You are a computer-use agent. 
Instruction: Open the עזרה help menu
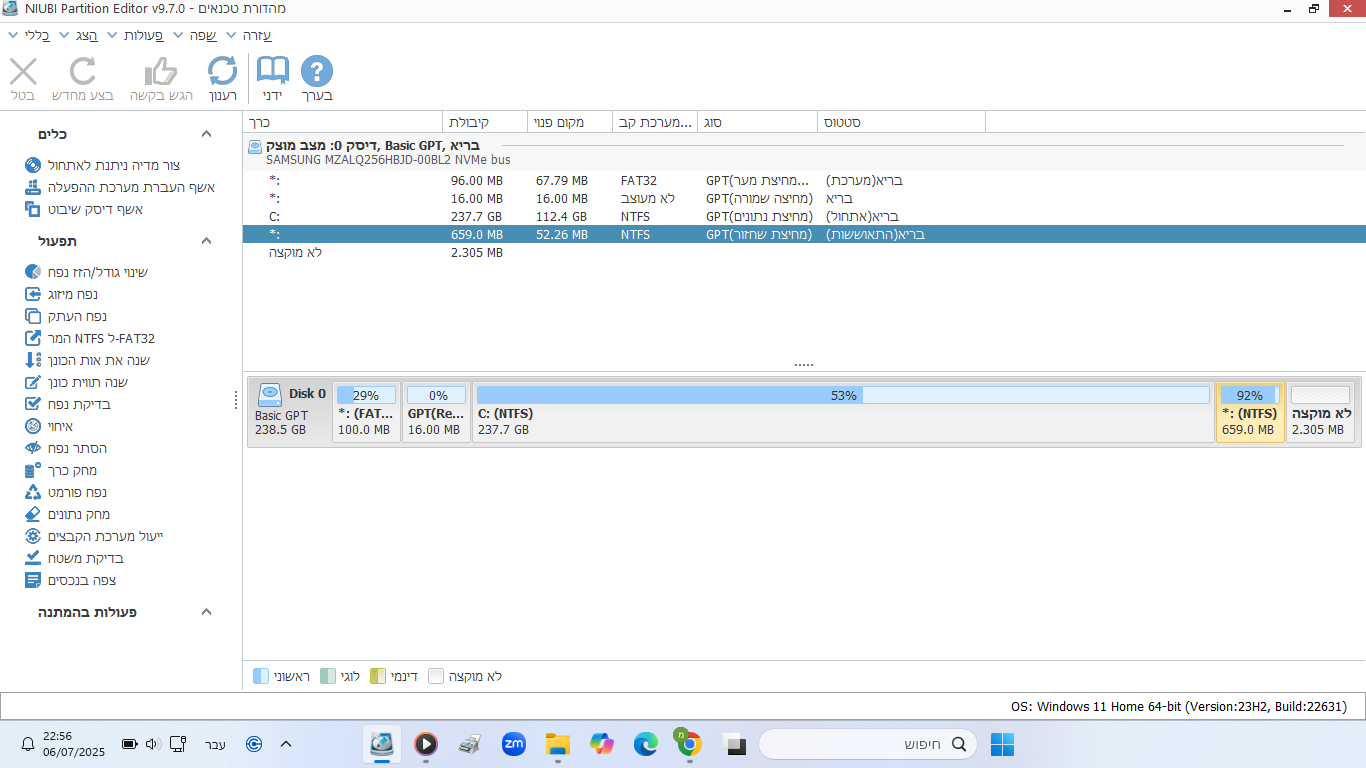(x=249, y=35)
